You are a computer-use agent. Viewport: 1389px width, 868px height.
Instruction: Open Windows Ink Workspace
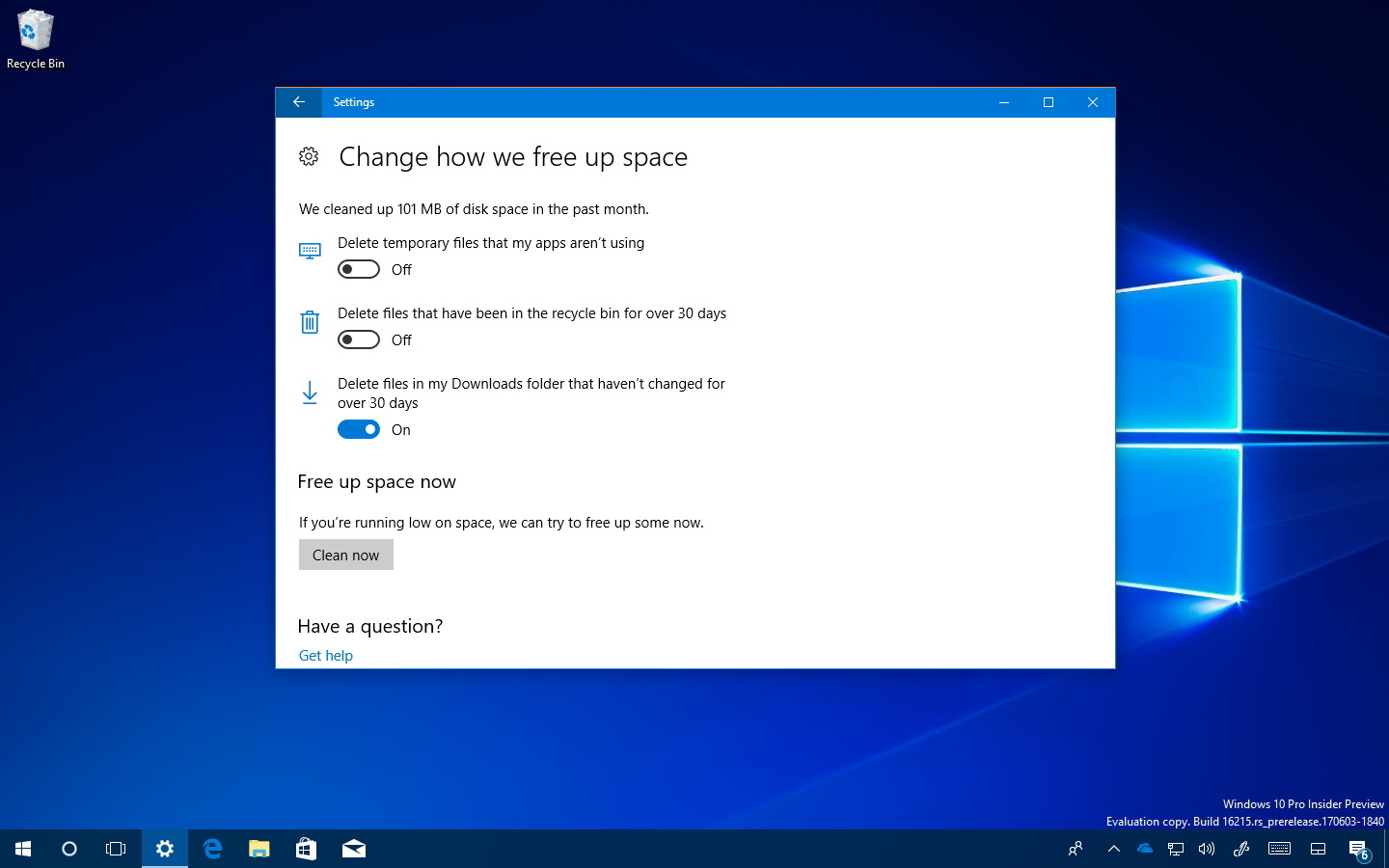[x=1241, y=849]
